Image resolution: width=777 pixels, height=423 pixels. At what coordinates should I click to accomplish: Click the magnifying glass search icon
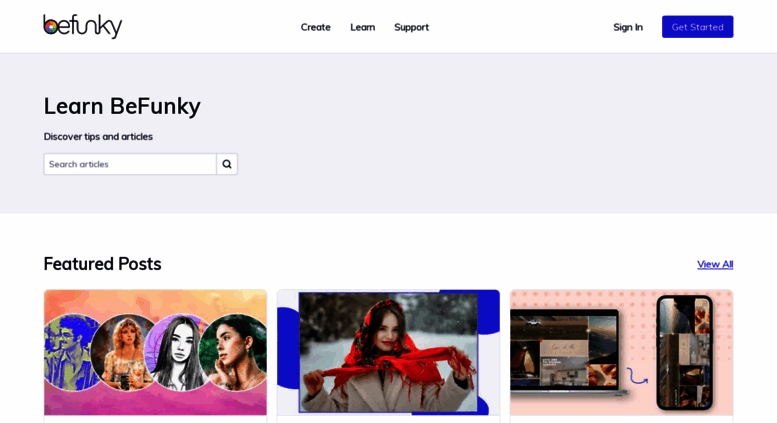click(x=227, y=164)
